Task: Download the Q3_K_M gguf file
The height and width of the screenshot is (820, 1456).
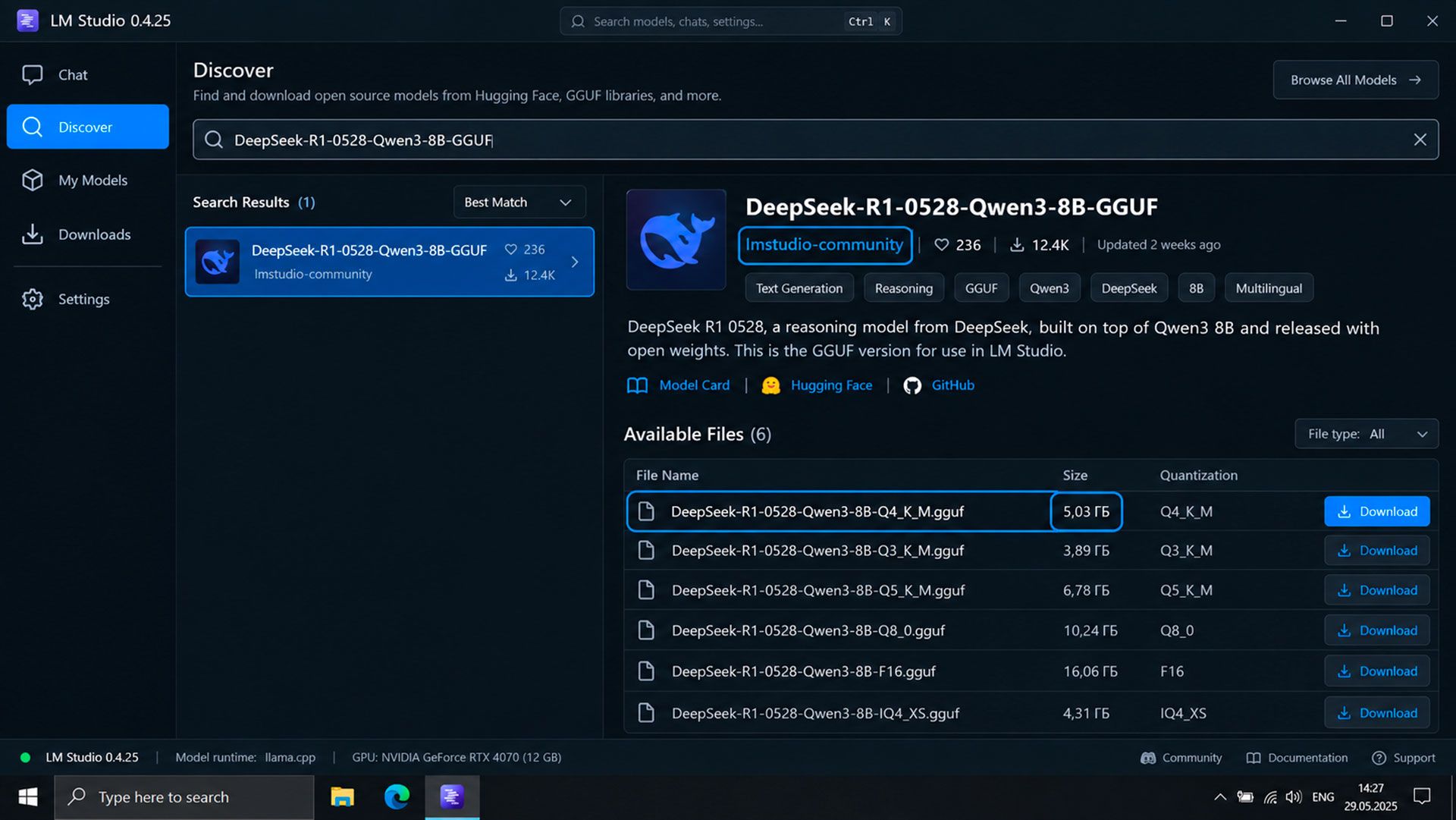Action: click(x=1376, y=551)
